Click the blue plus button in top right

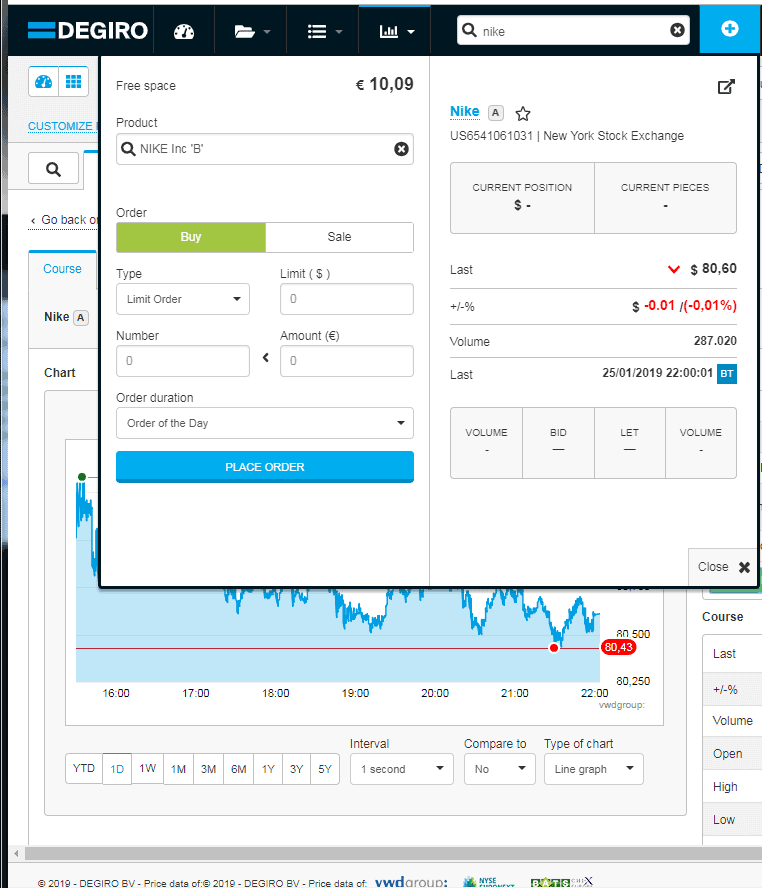click(730, 29)
